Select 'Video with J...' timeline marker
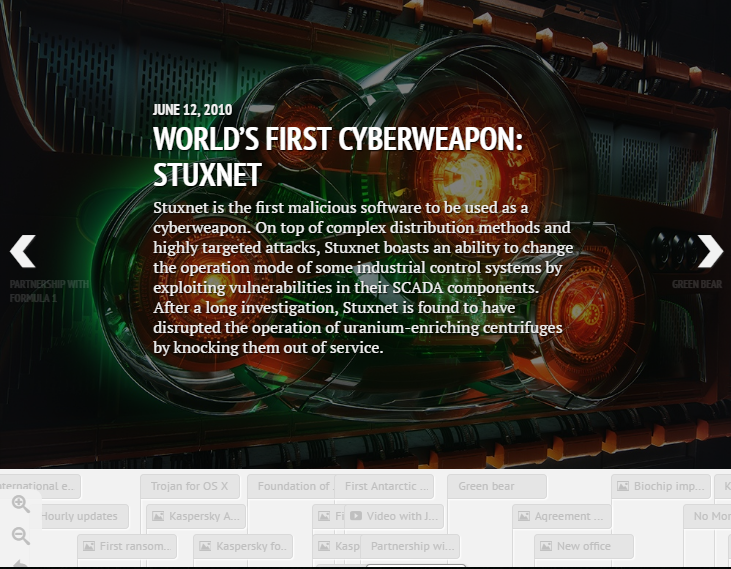The width and height of the screenshot is (731, 569). 394,516
